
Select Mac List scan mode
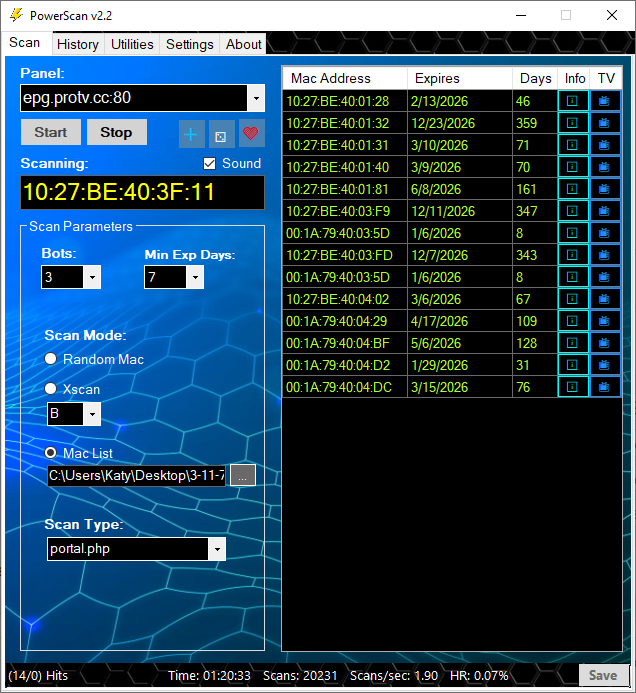pyautogui.click(x=50, y=453)
